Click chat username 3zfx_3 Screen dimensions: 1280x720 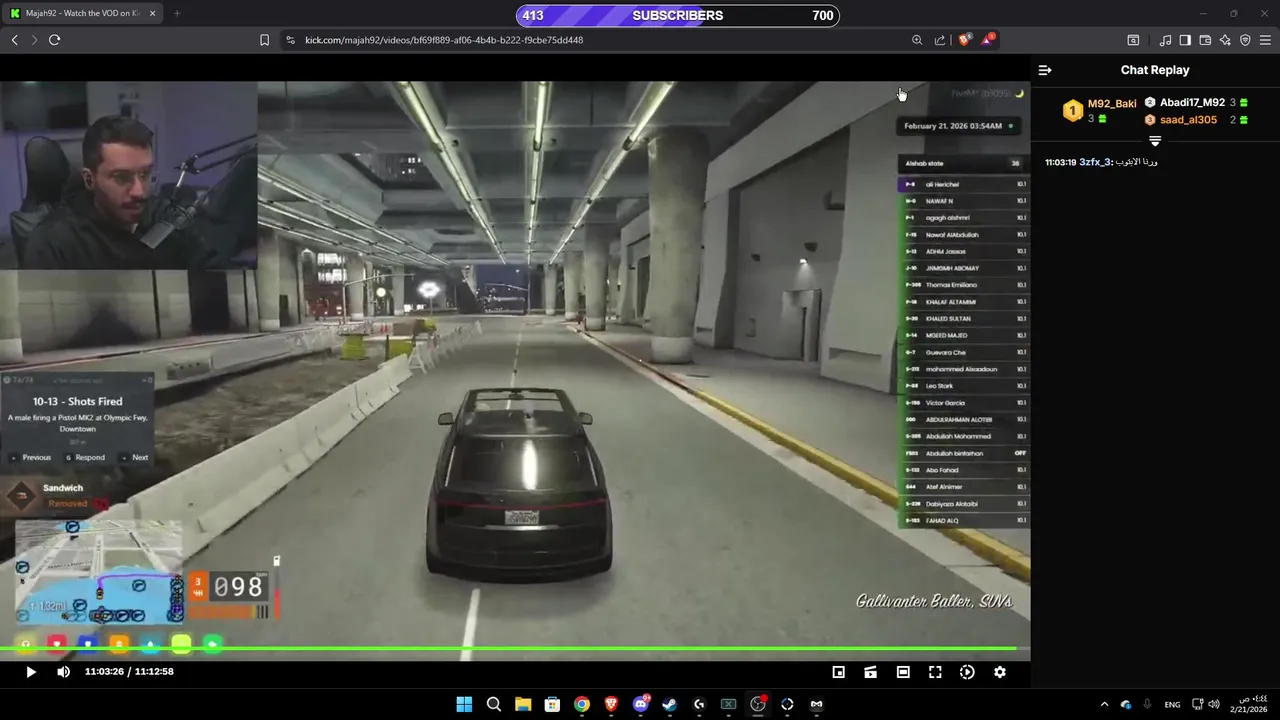pos(1095,162)
